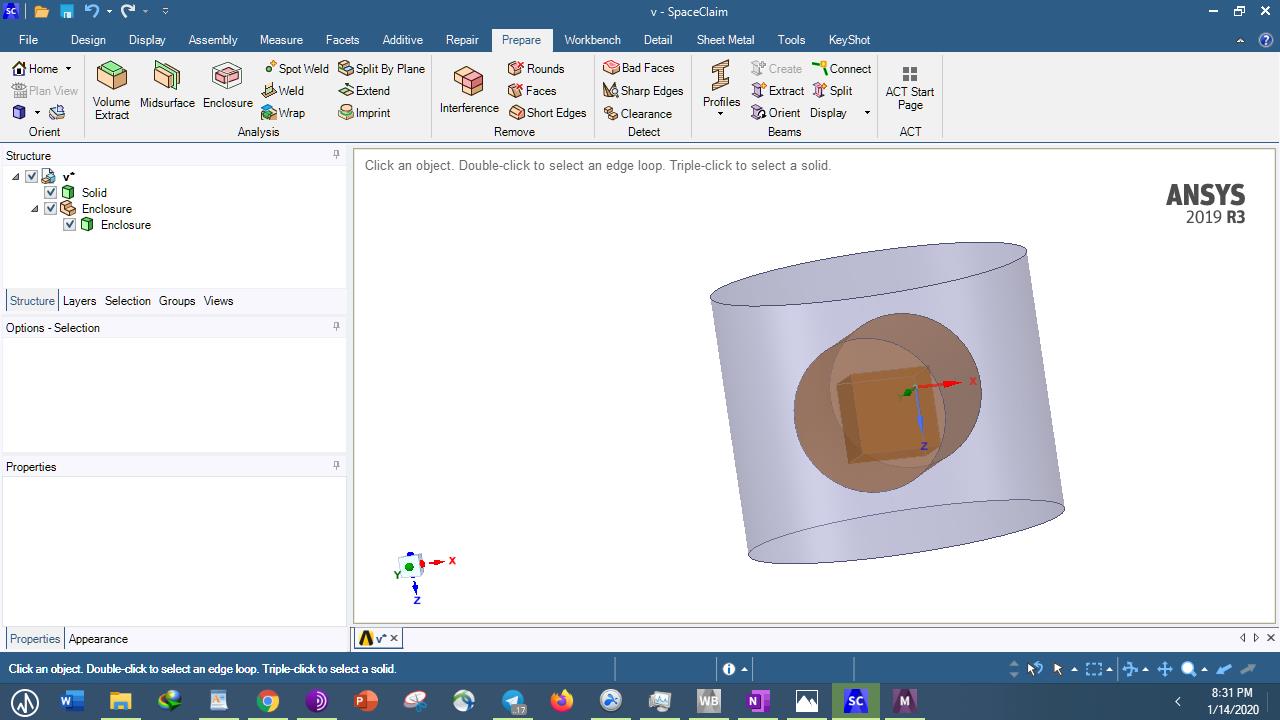
Task: Select the Midsurface tool
Action: (167, 86)
